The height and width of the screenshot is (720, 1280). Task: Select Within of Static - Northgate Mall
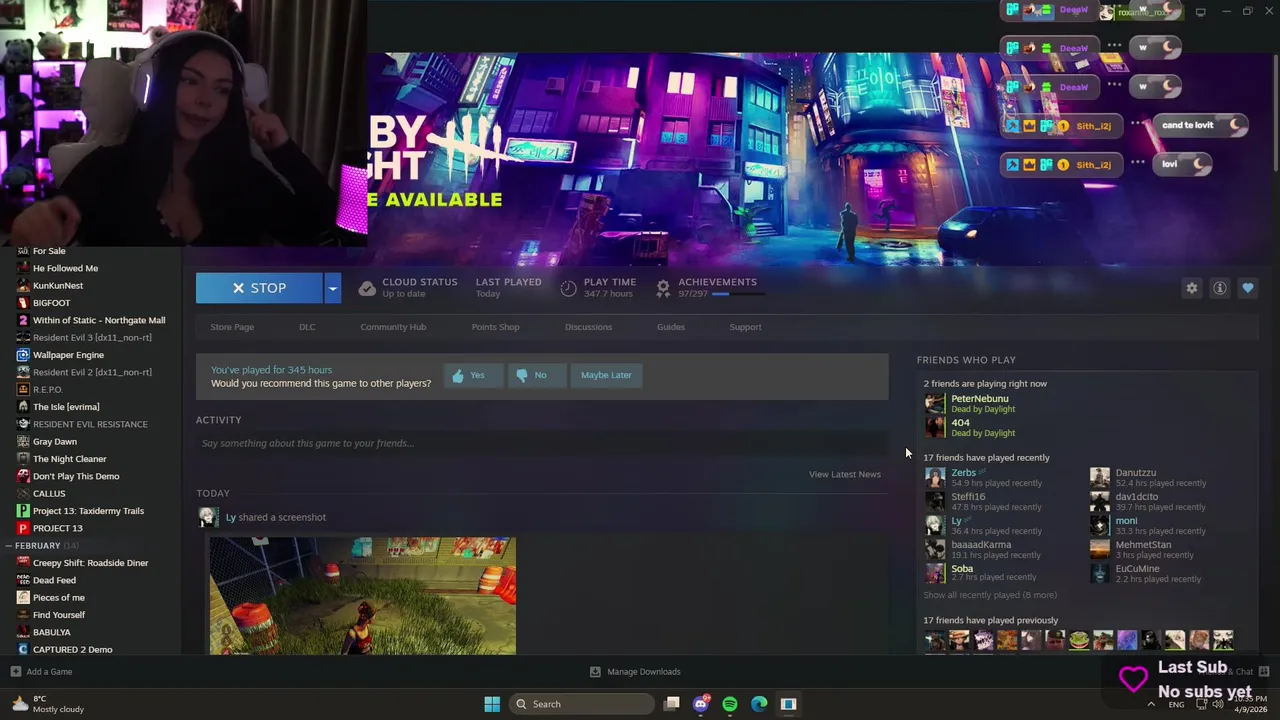pyautogui.click(x=99, y=320)
